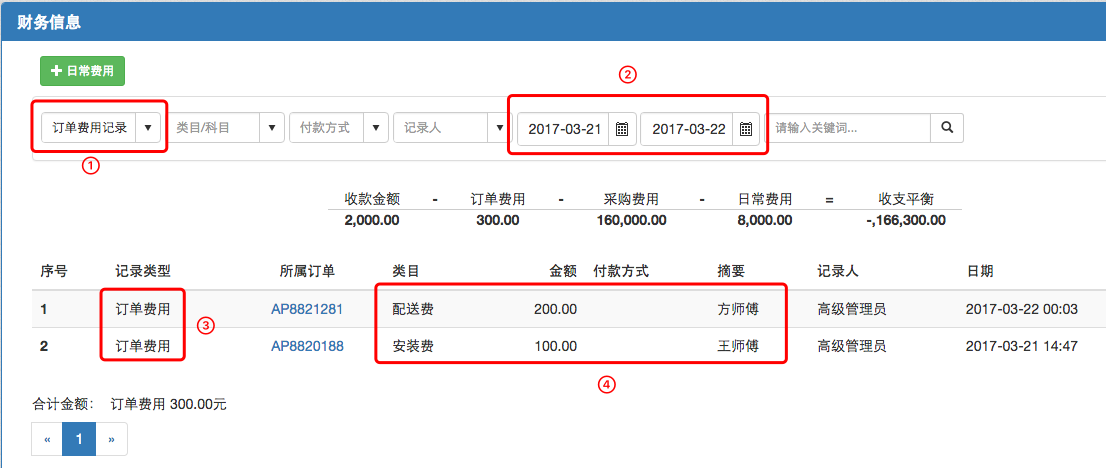Click the 记录类型 column header
The height and width of the screenshot is (468, 1106).
pos(143,271)
